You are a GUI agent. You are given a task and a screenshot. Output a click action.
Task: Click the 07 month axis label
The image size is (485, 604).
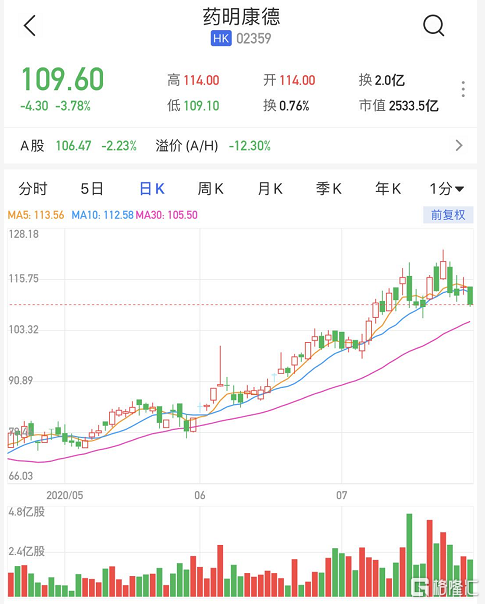[342, 495]
